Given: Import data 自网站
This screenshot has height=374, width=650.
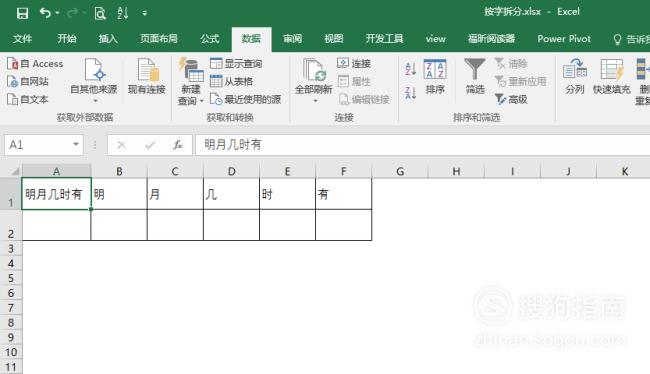Looking at the screenshot, I should tap(28, 82).
